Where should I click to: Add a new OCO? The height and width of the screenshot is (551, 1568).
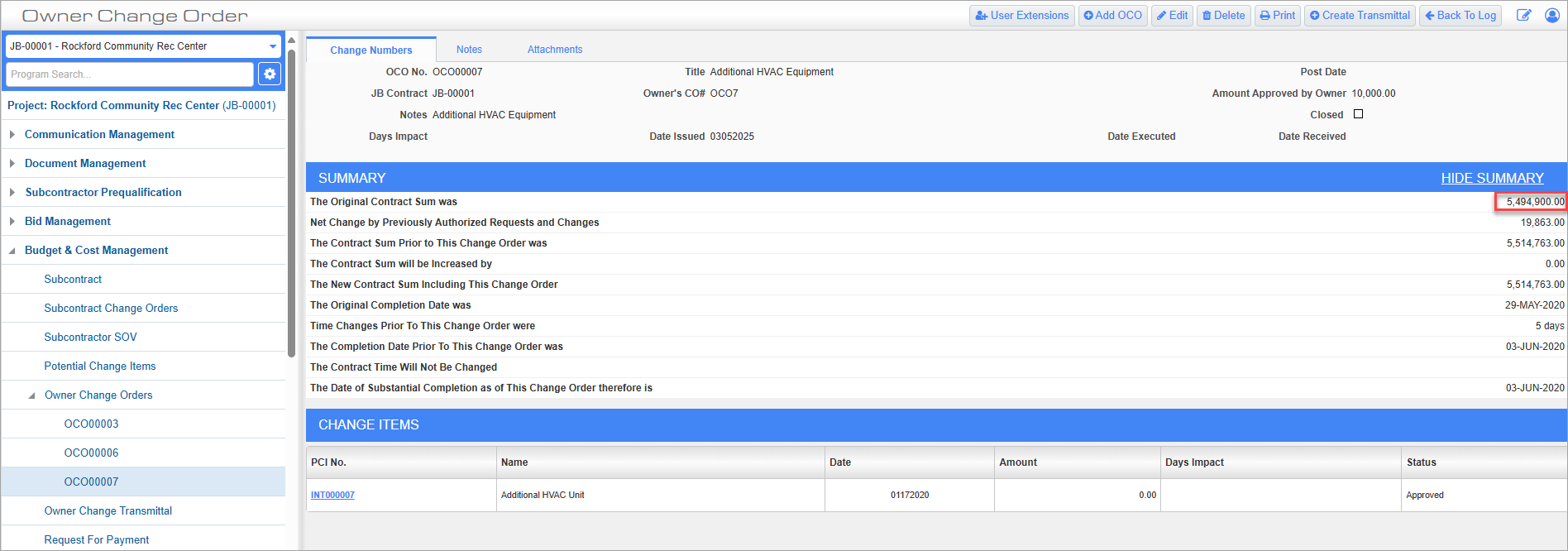1112,16
